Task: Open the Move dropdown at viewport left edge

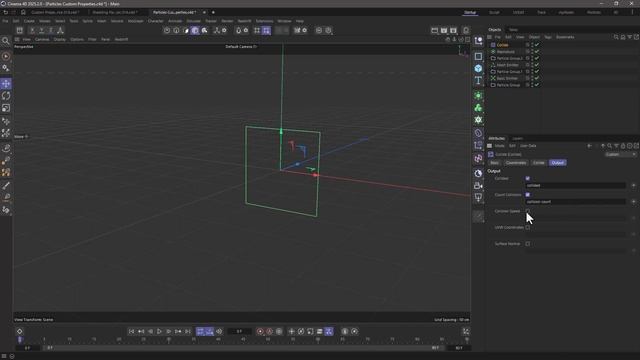Action: (x=21, y=137)
